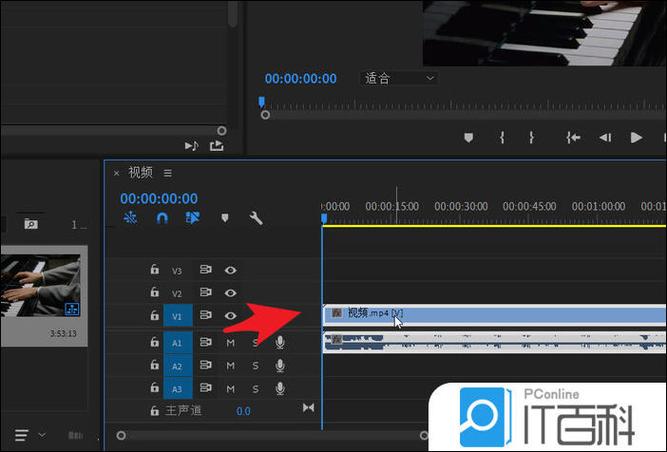Select V2 track label
Screen dimensions: 667x452
click(x=177, y=294)
